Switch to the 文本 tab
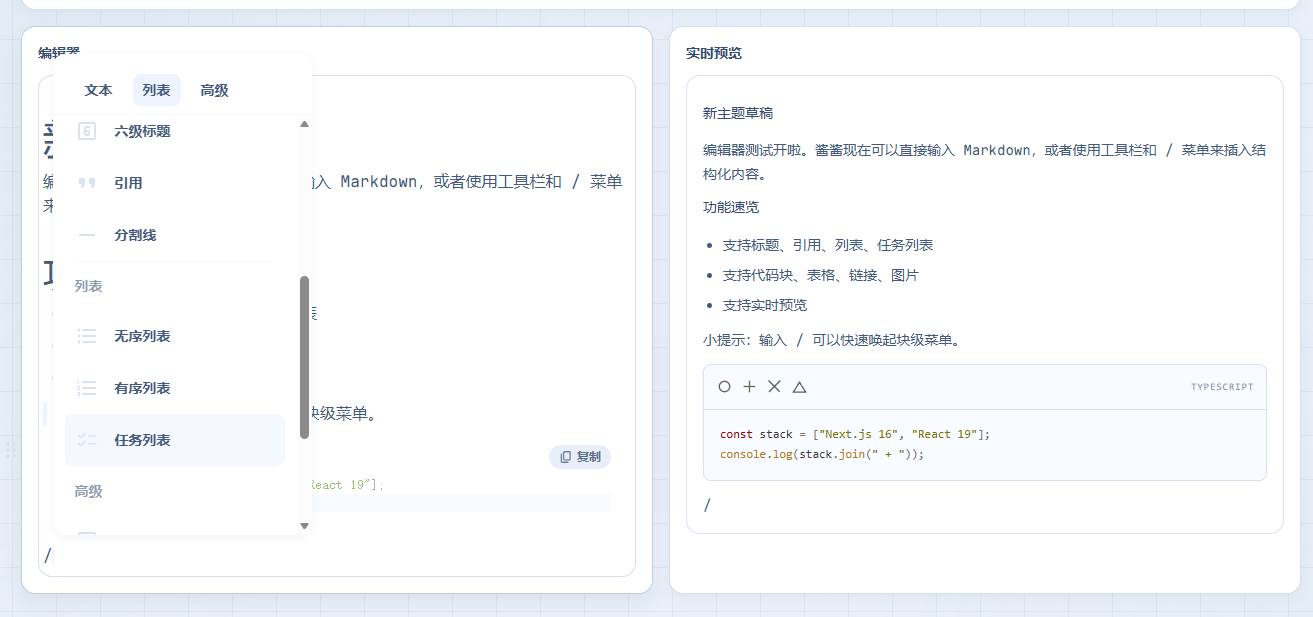Screen dimensions: 1313x617 click(99, 90)
